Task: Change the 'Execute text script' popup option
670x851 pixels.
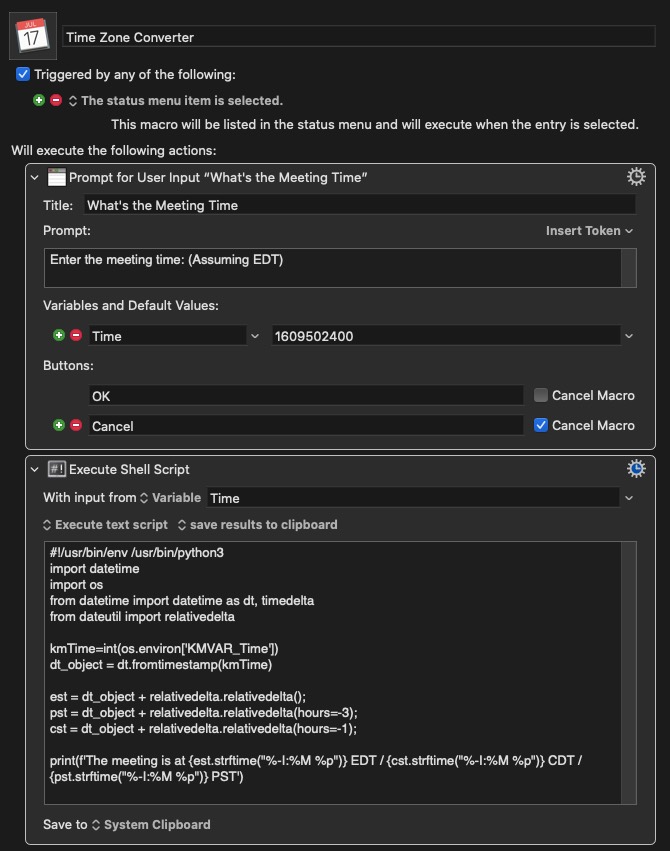Action: 105,525
